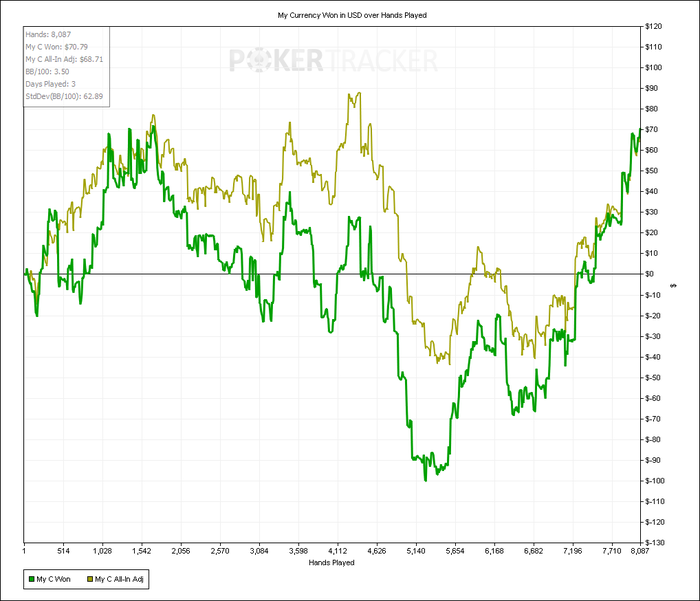Click the 1,028 x-axis tick label

point(102,551)
